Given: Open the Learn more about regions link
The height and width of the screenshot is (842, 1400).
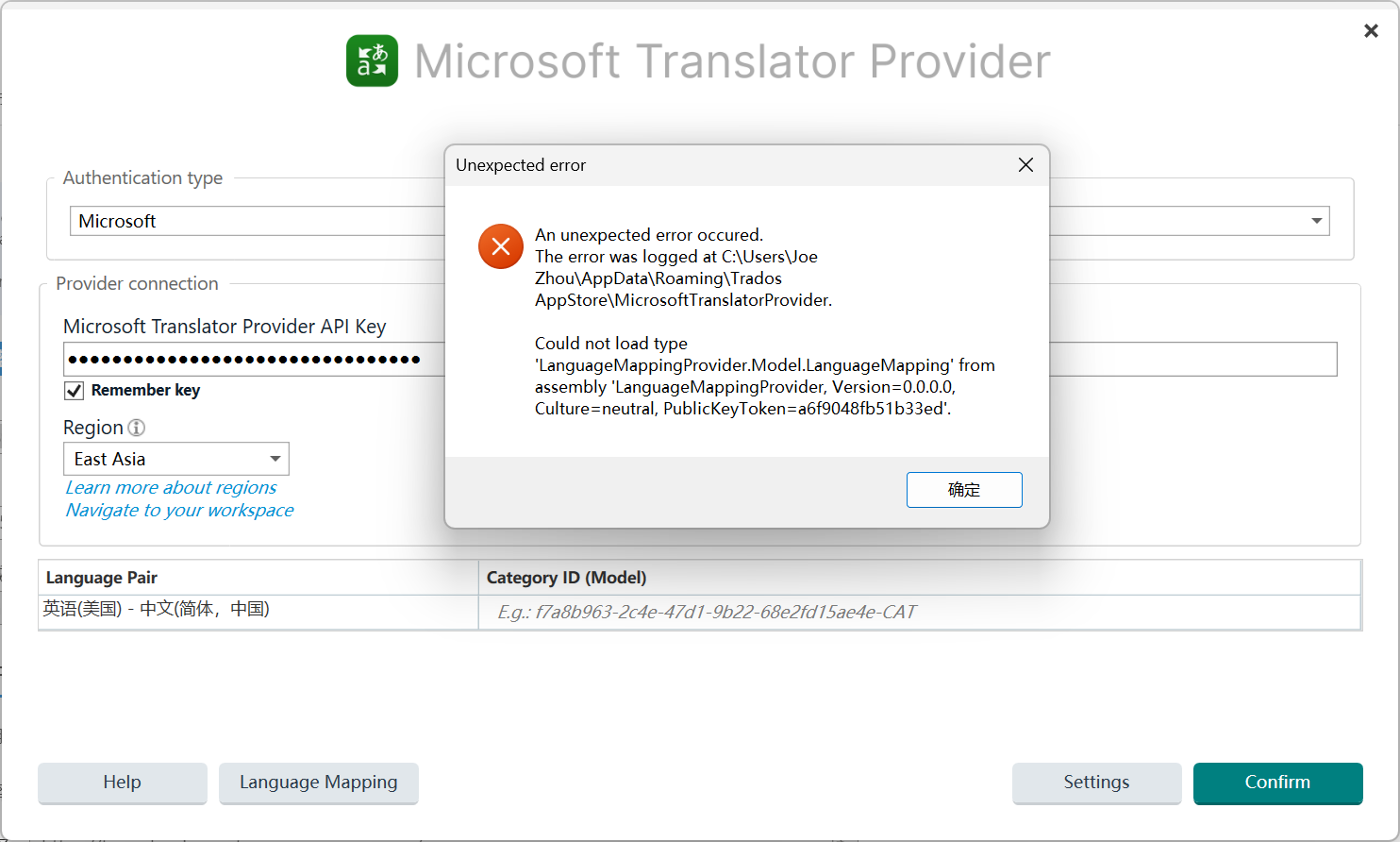Looking at the screenshot, I should pos(171,488).
